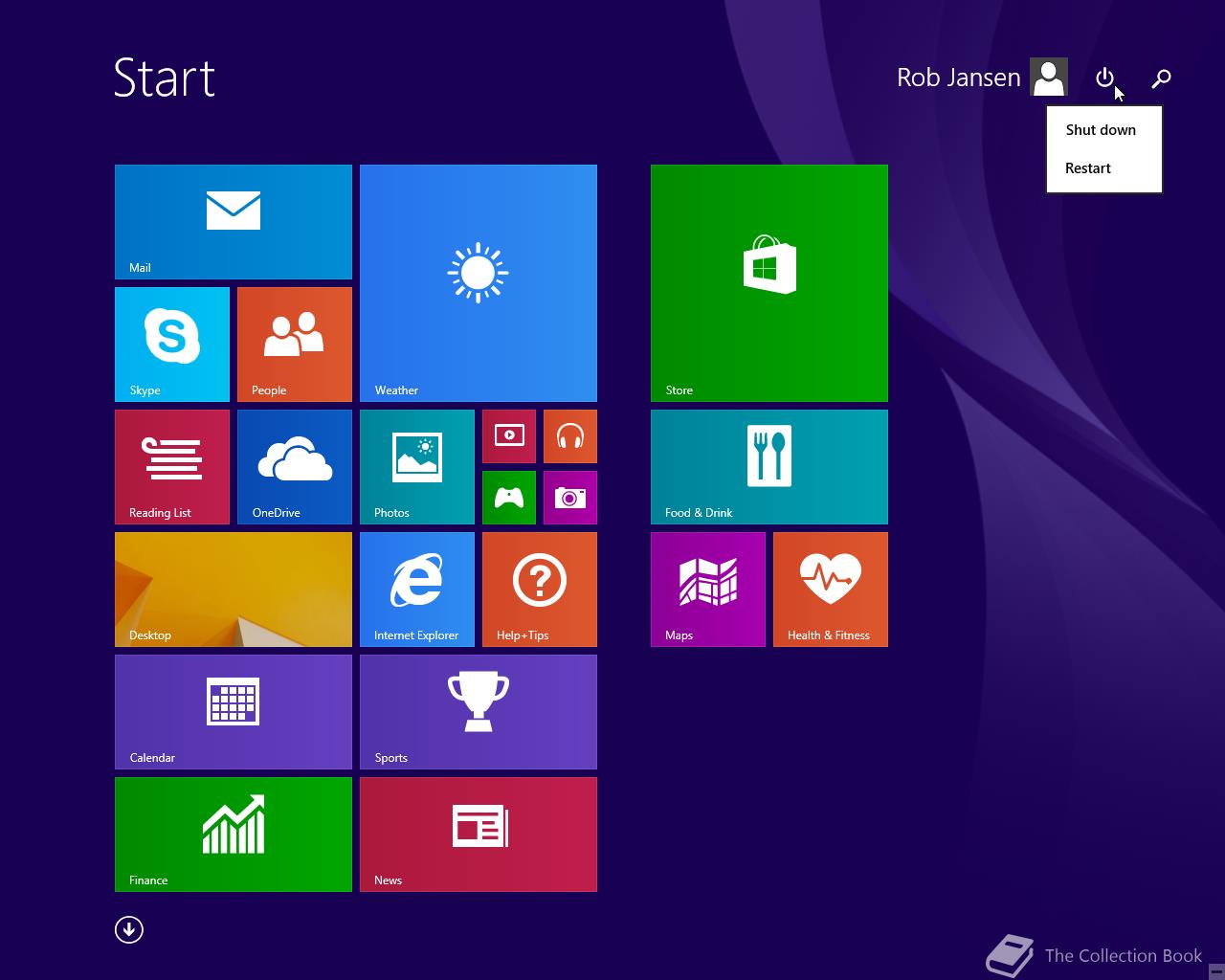The image size is (1225, 980).
Task: Open the Mail tile
Action: pos(234,222)
